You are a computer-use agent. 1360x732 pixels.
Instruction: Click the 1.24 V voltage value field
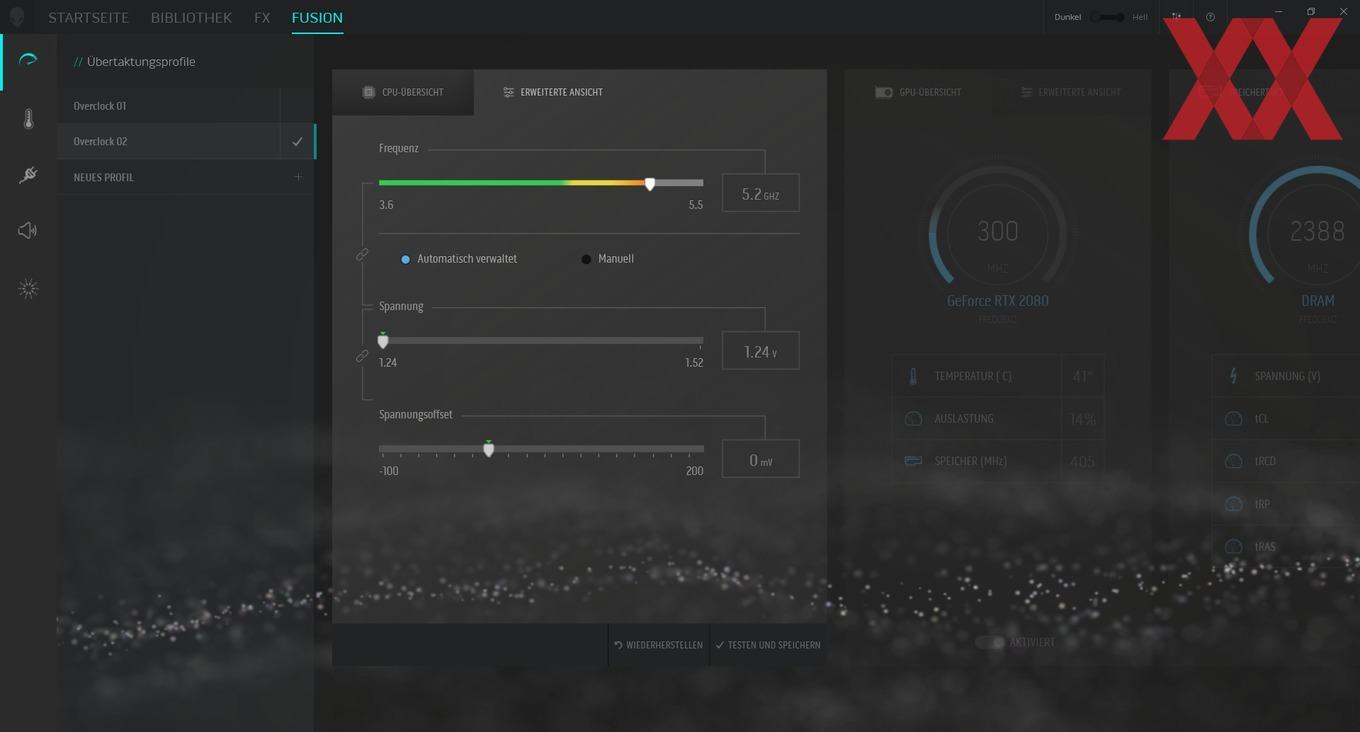761,351
